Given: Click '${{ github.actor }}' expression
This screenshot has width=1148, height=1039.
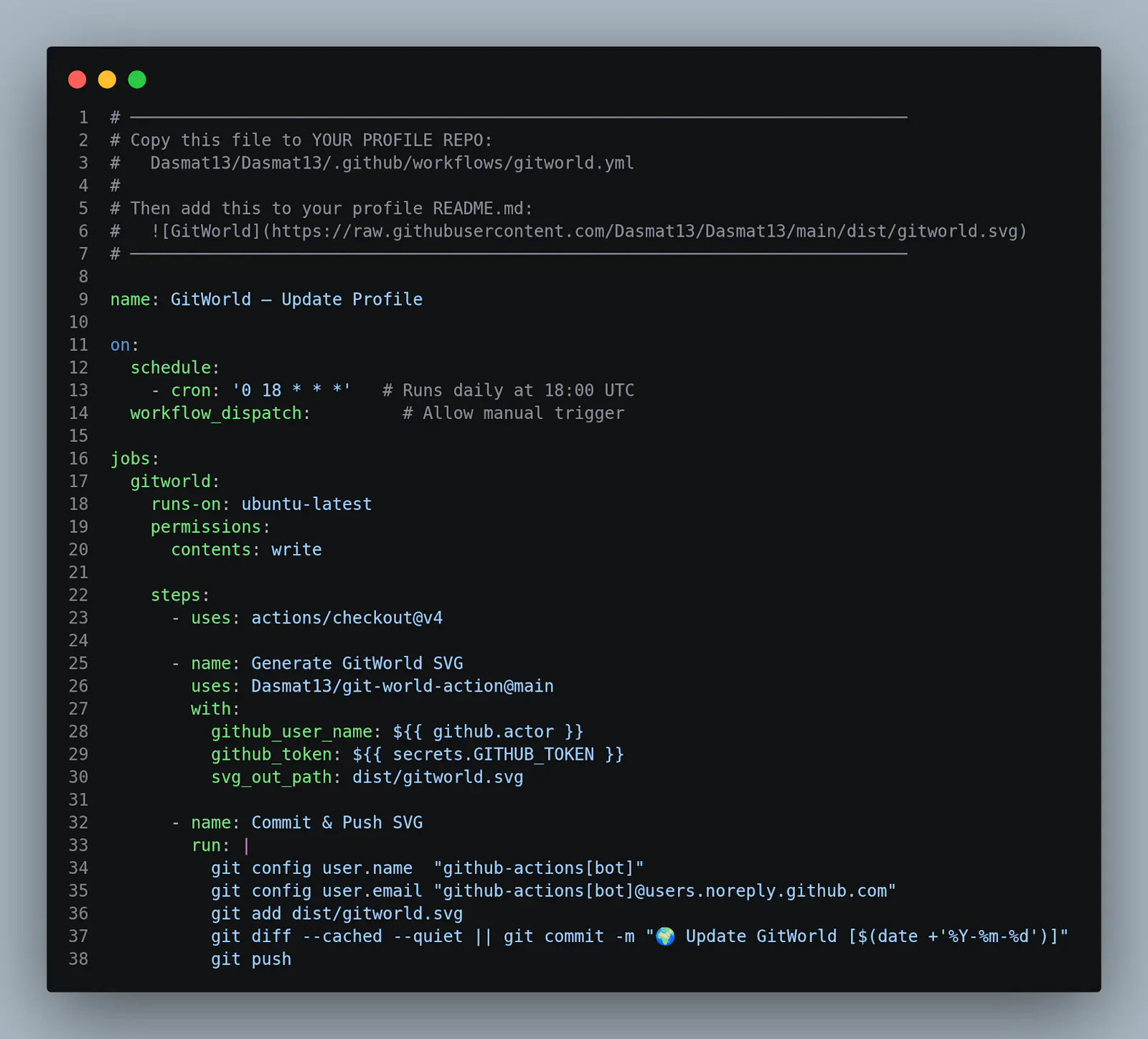Looking at the screenshot, I should point(488,732).
